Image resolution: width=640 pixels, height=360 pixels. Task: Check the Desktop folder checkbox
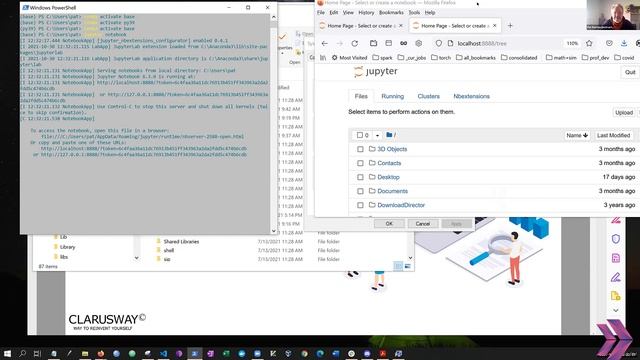pos(360,177)
